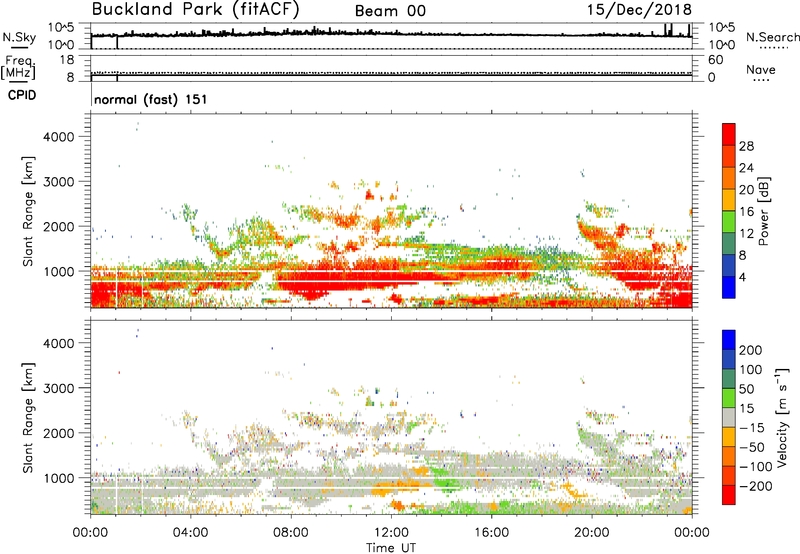Click the '60' Nave axis tick
This screenshot has width=800, height=554.
(715, 60)
